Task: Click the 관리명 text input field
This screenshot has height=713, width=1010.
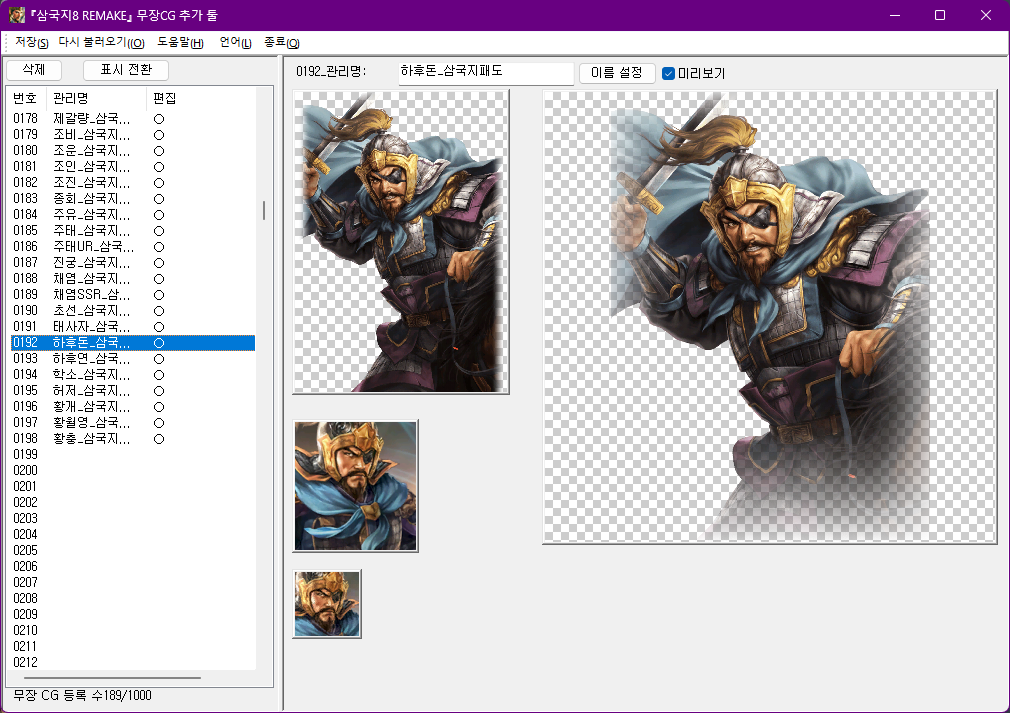Action: (x=486, y=72)
